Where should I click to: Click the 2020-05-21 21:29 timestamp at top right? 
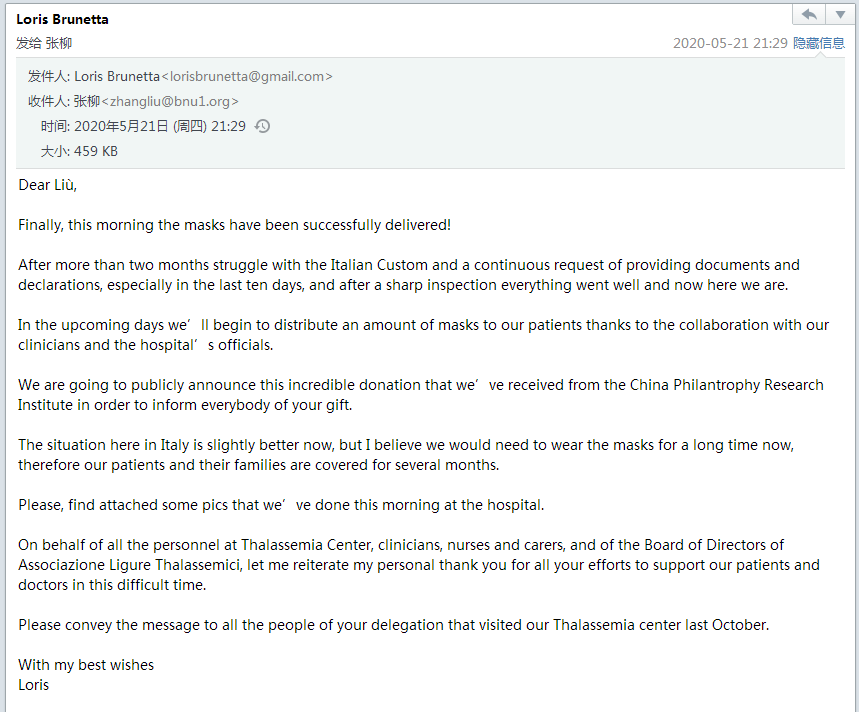coord(730,44)
